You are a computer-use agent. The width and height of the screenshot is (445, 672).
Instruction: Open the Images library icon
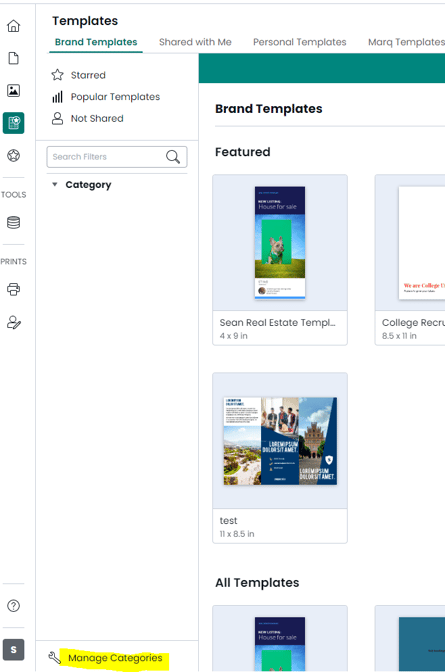(x=13, y=90)
